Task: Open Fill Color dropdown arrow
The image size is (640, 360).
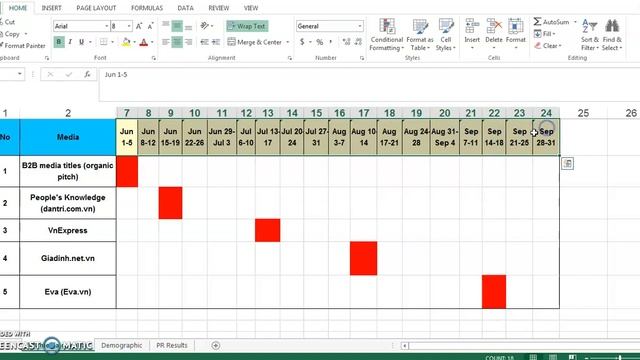Action: tap(134, 42)
